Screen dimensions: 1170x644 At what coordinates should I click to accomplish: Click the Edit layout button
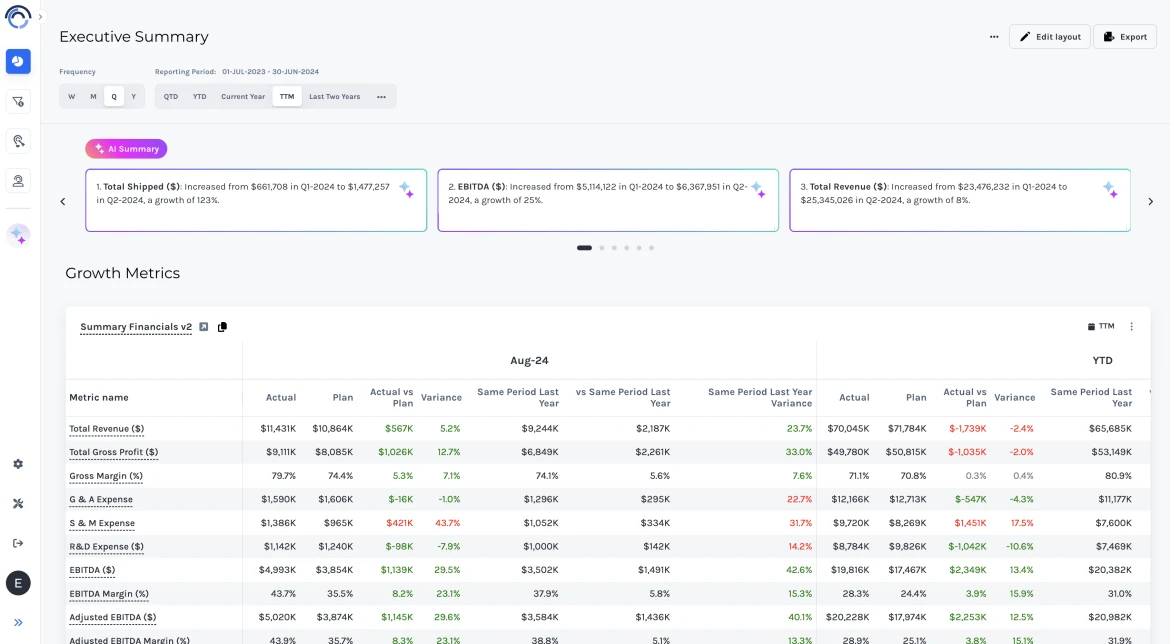[1049, 37]
